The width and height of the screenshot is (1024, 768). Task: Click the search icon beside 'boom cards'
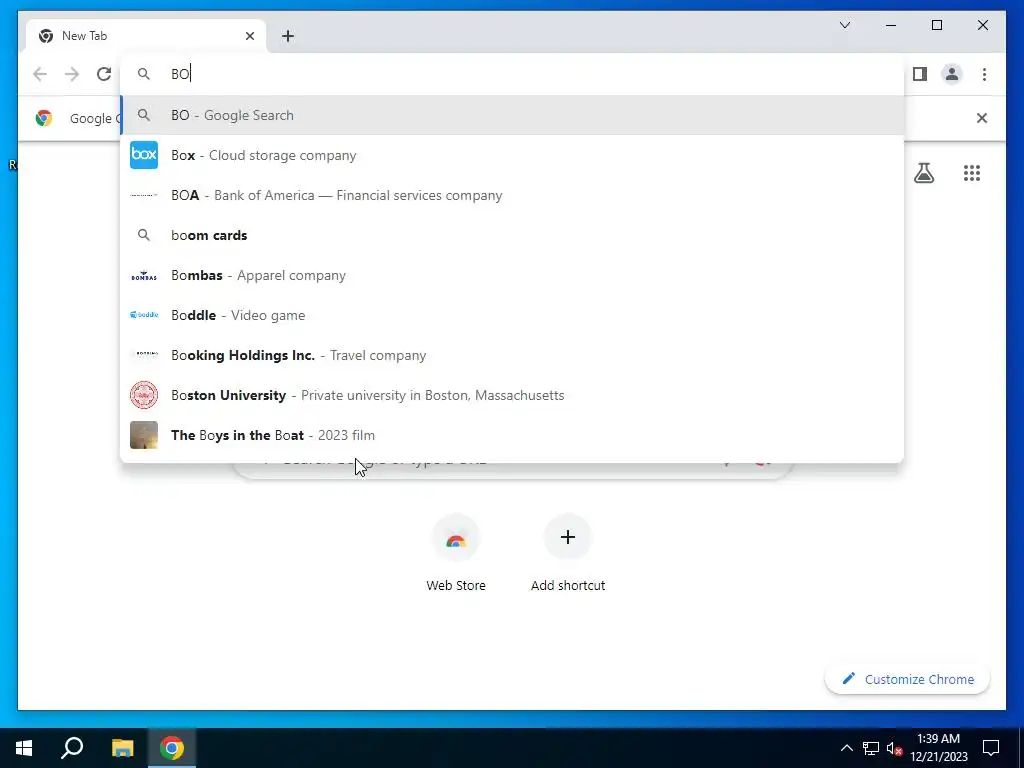[x=144, y=235]
